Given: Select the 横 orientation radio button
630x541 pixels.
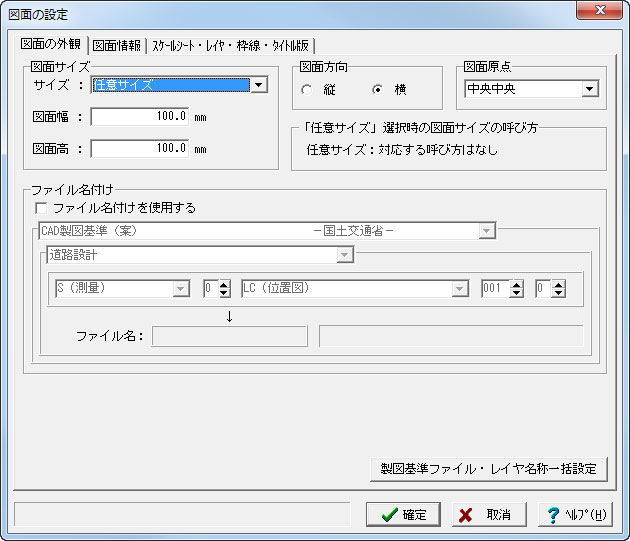Looking at the screenshot, I should [x=377, y=90].
